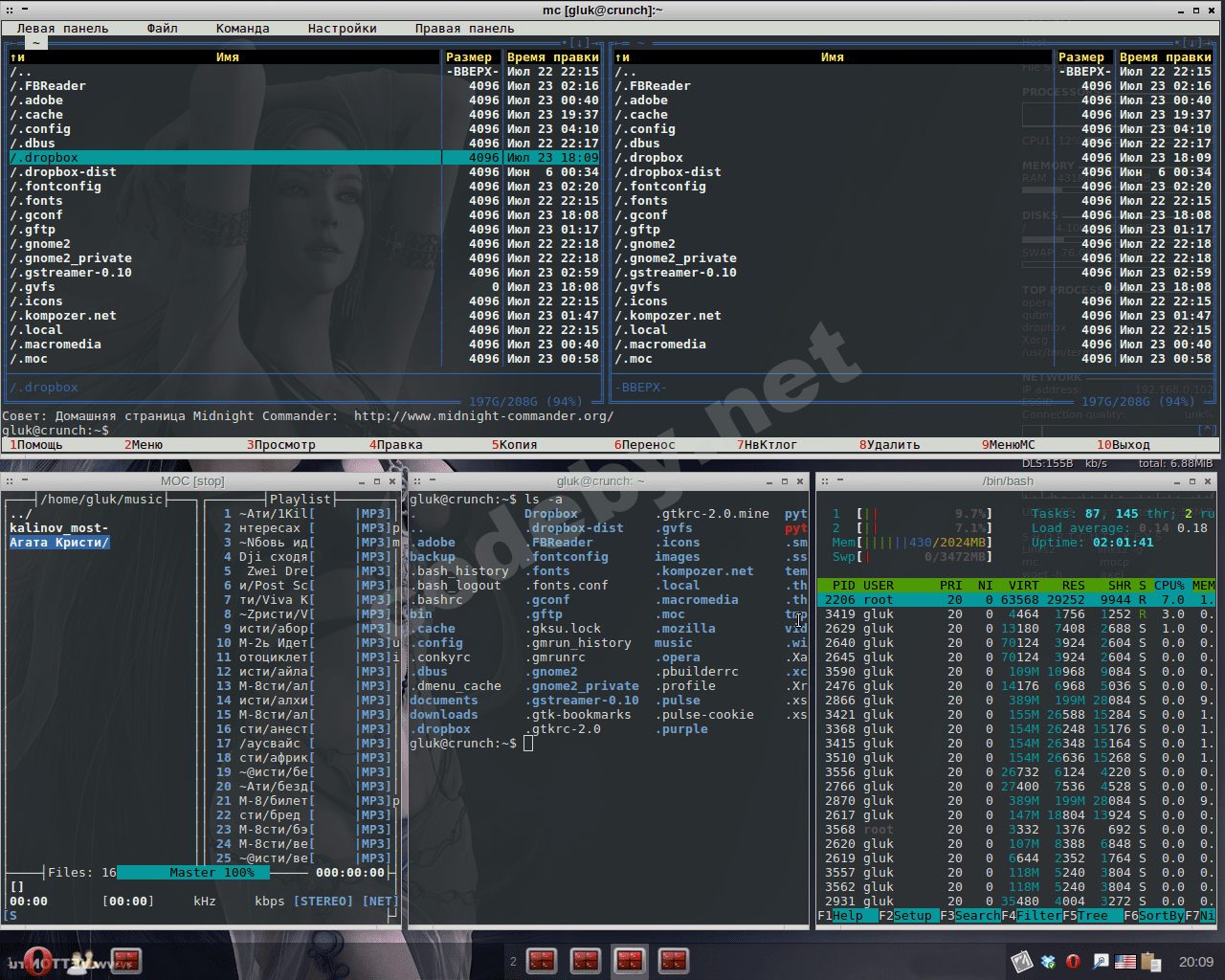Select the '/.fontconfig' directory in the right panel
The height and width of the screenshot is (980, 1225).
(x=667, y=186)
